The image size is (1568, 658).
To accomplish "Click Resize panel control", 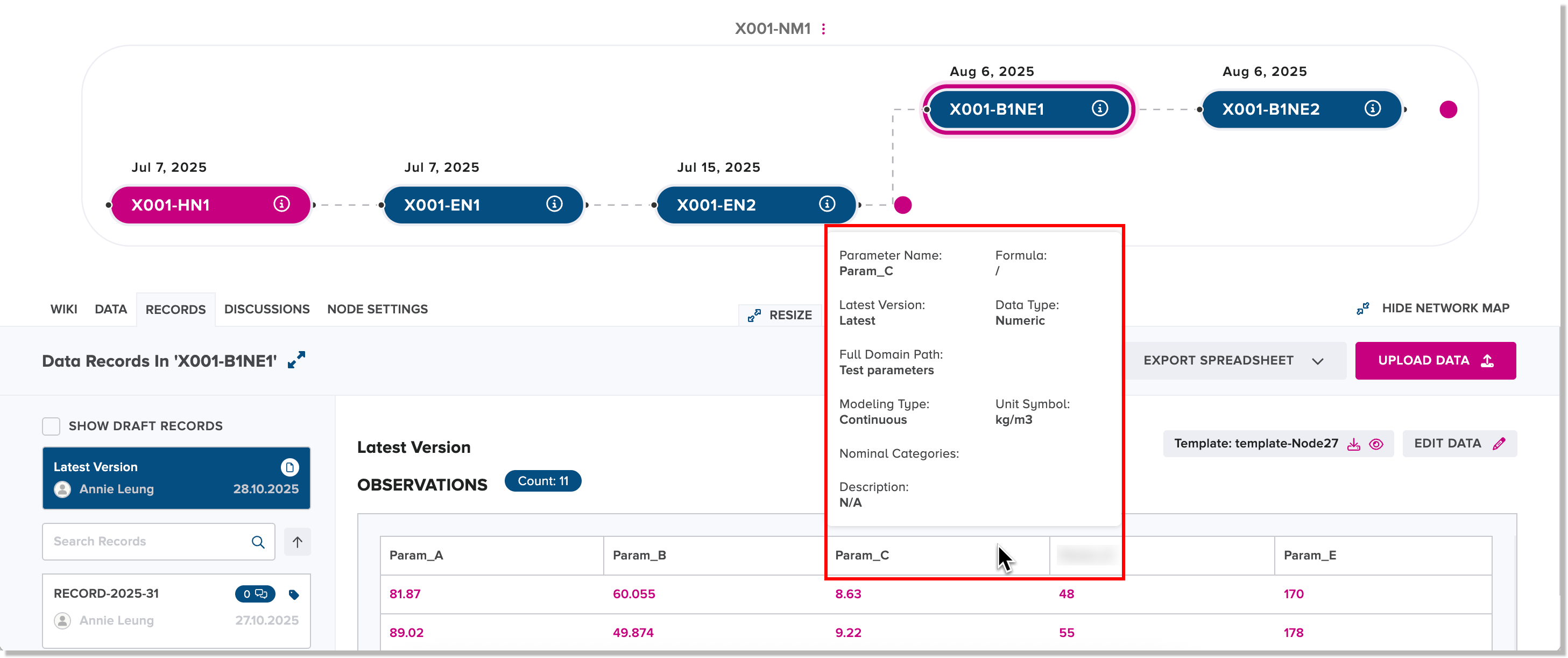I will point(780,315).
